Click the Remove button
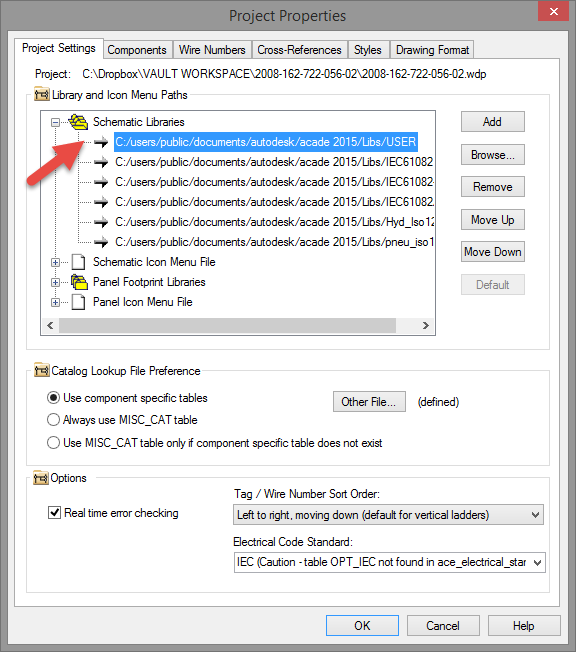Viewport: 576px width, 652px height. [x=492, y=187]
